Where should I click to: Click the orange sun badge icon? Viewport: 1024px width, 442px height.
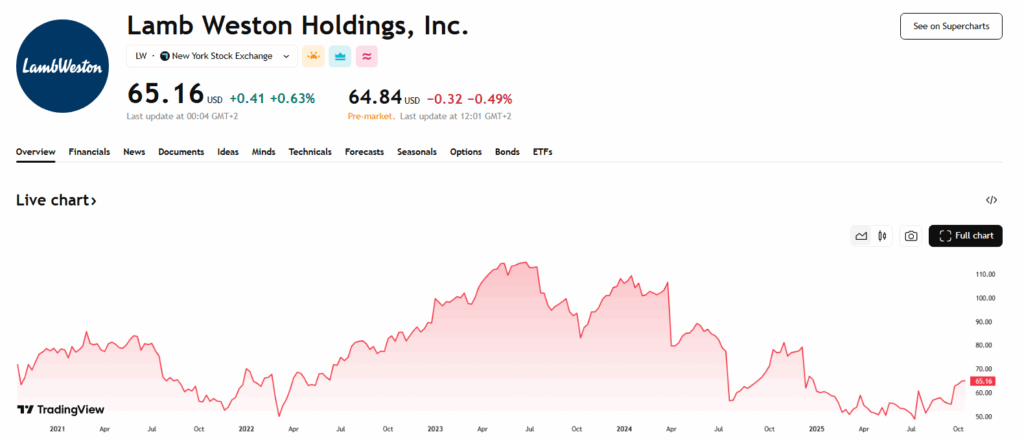click(x=313, y=57)
